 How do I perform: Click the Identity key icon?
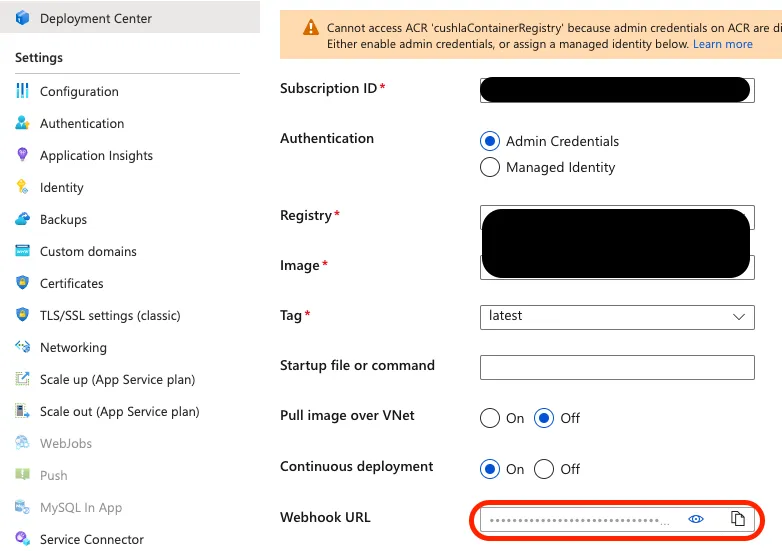pos(22,186)
